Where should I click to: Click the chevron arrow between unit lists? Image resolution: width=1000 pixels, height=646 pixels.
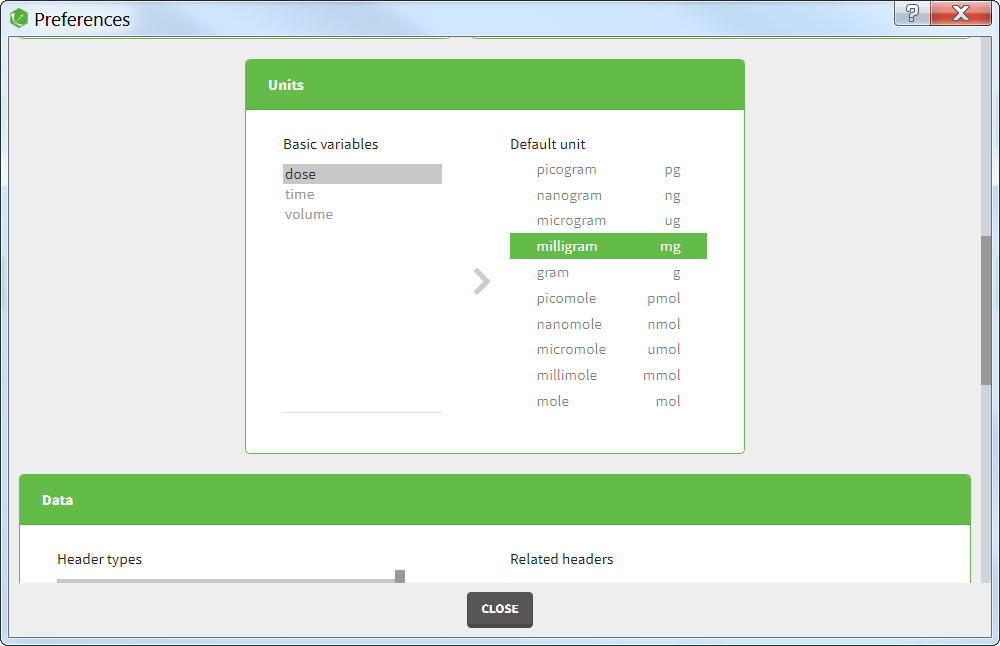[482, 282]
